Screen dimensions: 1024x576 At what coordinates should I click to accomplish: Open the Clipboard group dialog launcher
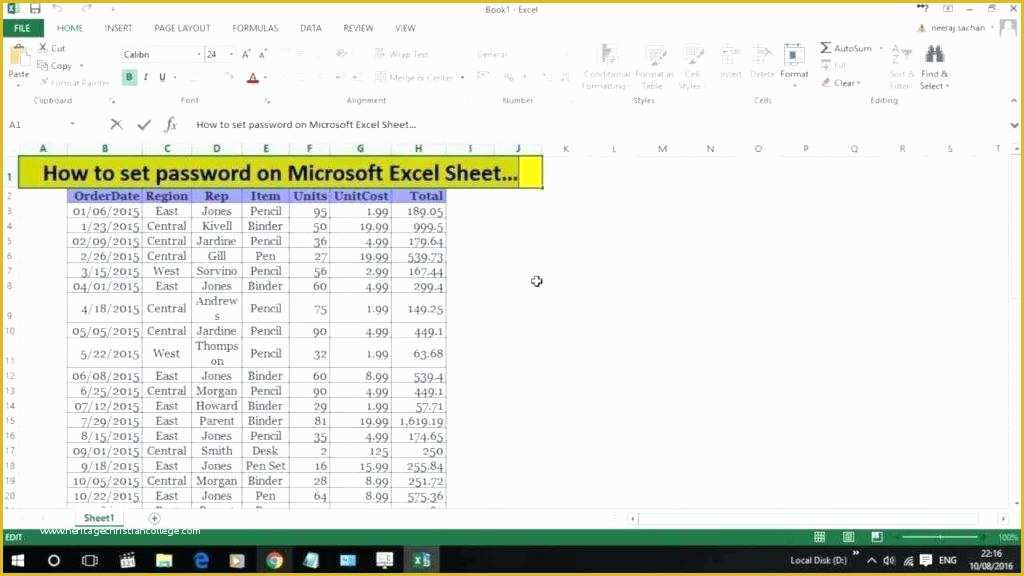tap(112, 101)
